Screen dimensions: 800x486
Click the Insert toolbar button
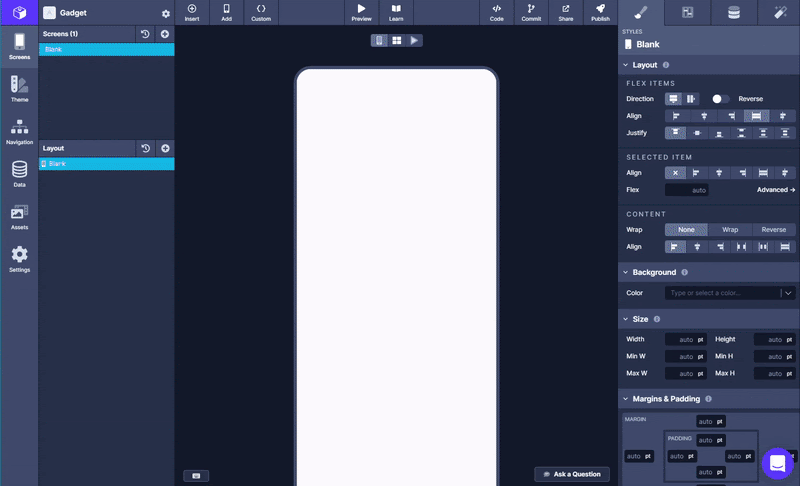[x=192, y=12]
